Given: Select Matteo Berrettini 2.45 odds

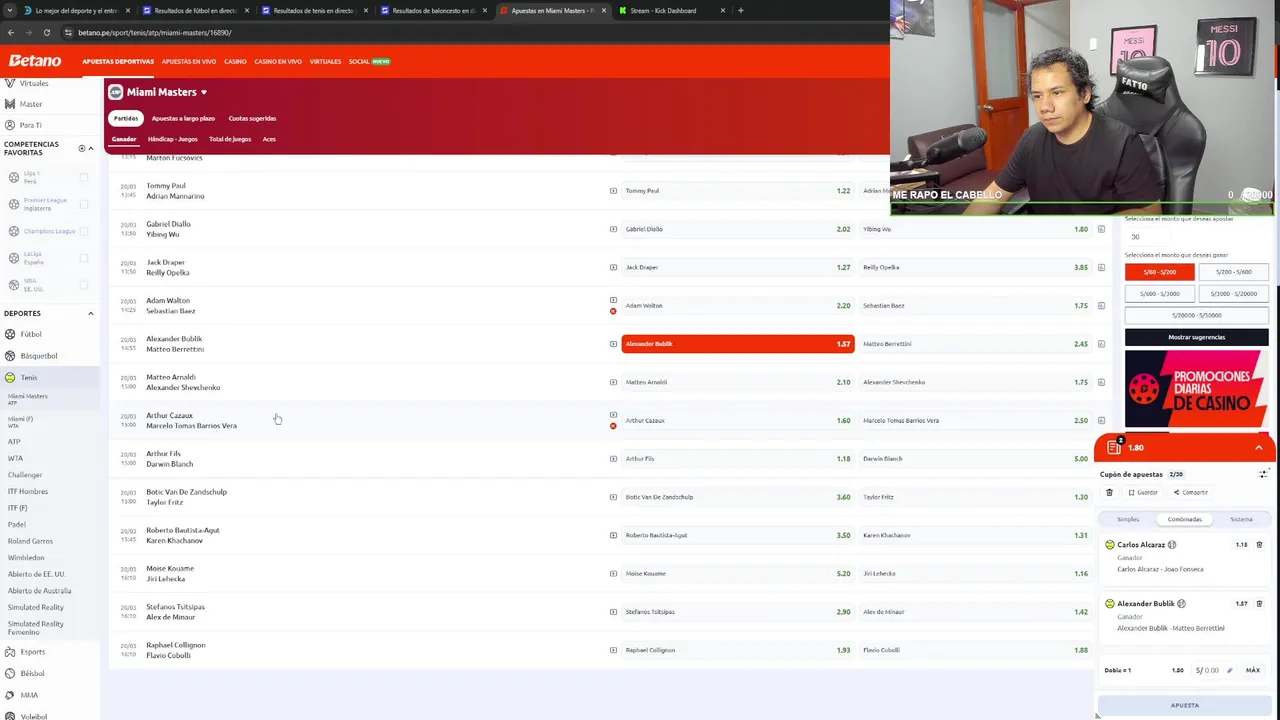Looking at the screenshot, I should (x=975, y=344).
